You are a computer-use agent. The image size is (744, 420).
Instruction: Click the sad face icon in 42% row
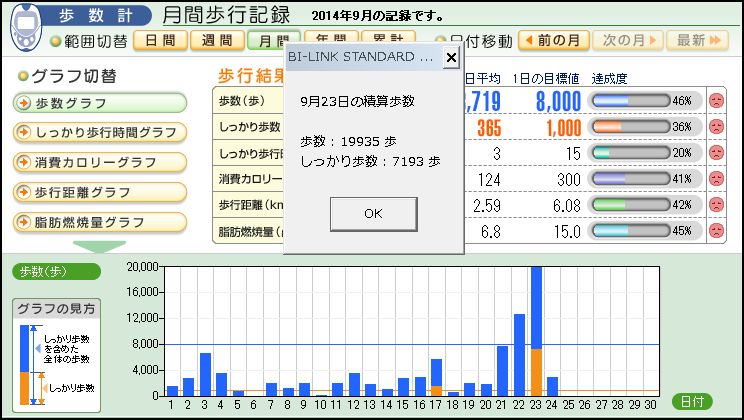pos(716,205)
